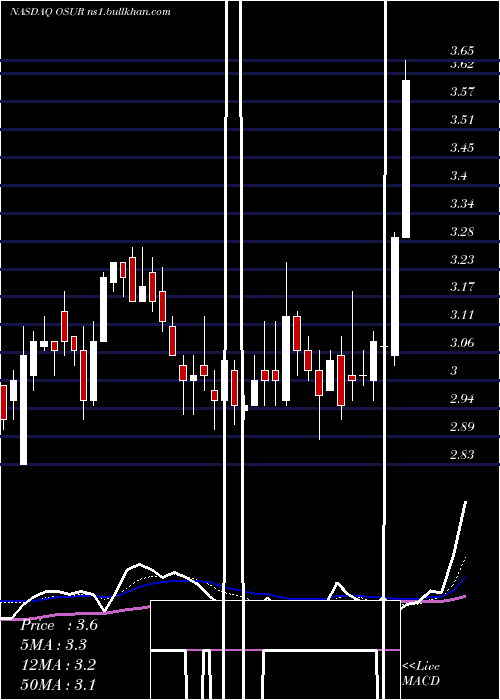Click the 3.28 price axis label
The image size is (500, 700).
462,232
